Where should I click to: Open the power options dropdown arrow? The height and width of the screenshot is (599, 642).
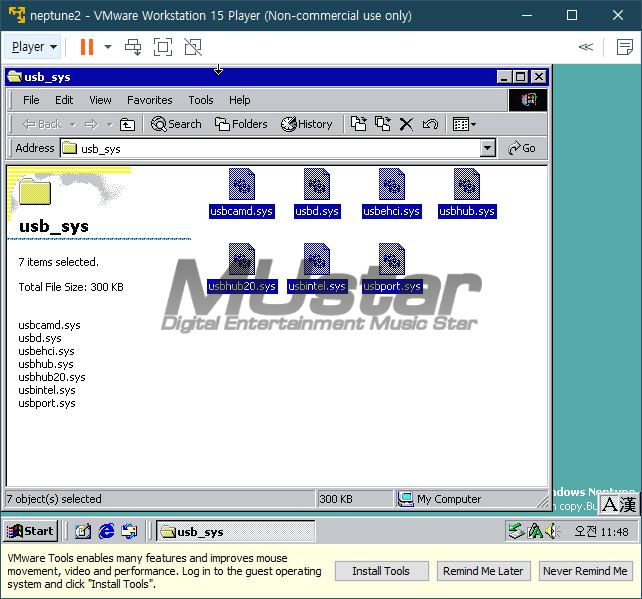point(108,47)
